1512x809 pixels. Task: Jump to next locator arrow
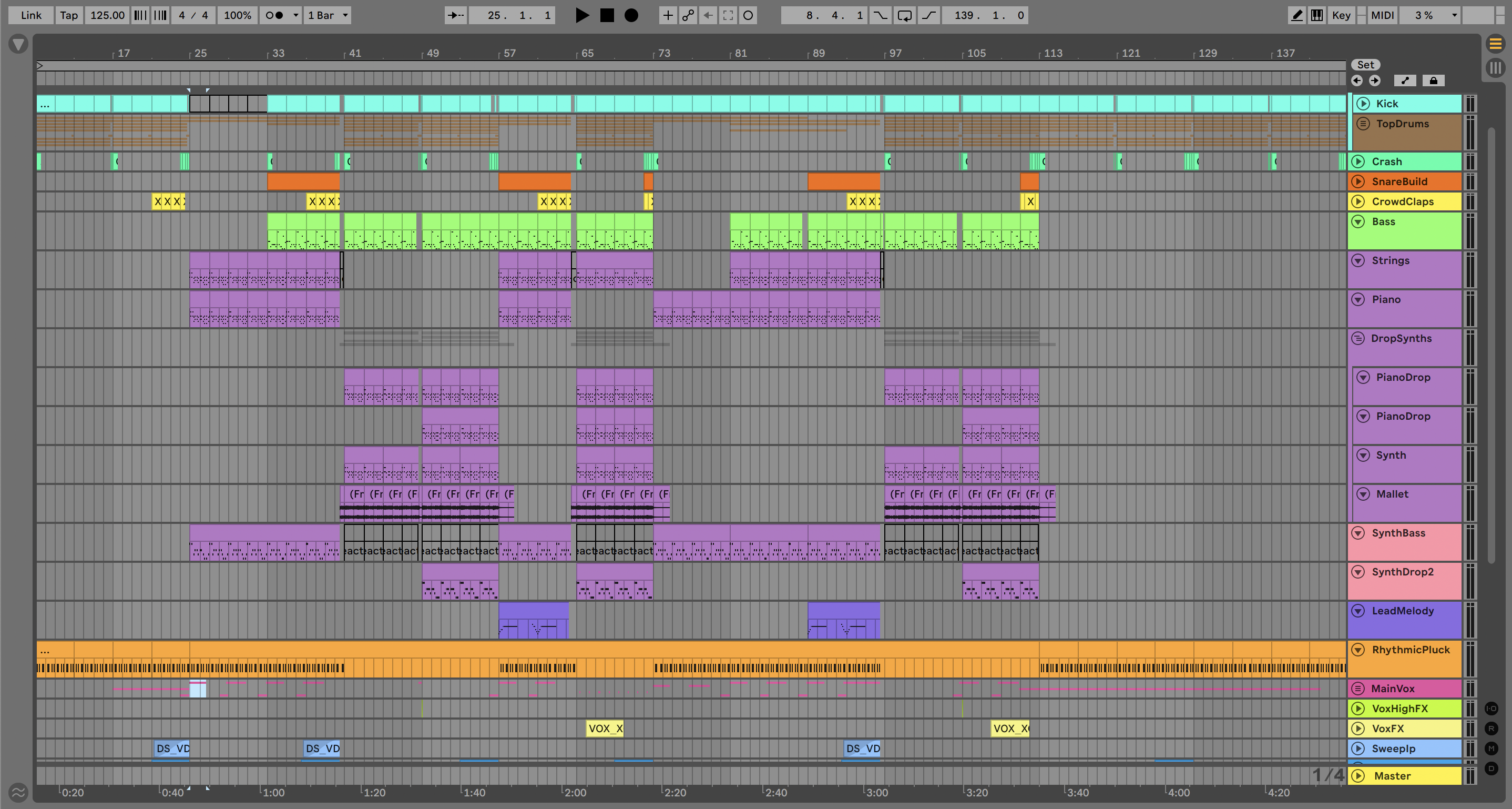[1375, 80]
